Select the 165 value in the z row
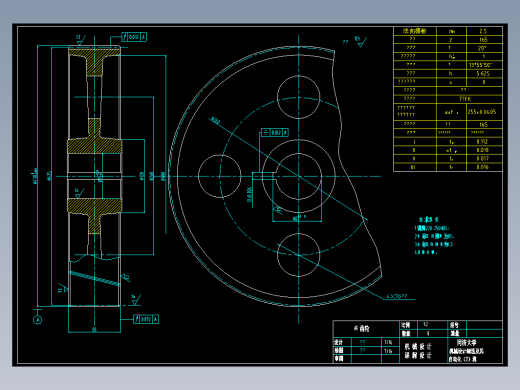Viewport: 520px width, 390px height. click(x=483, y=40)
